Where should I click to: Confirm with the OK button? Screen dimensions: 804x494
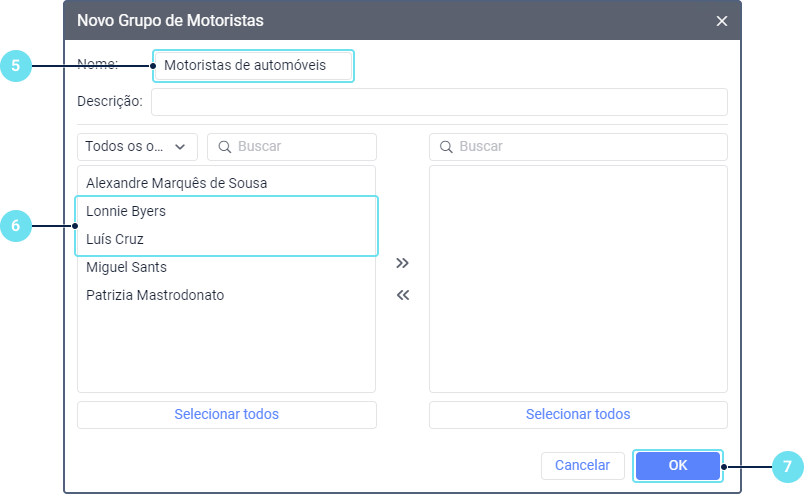coord(677,465)
